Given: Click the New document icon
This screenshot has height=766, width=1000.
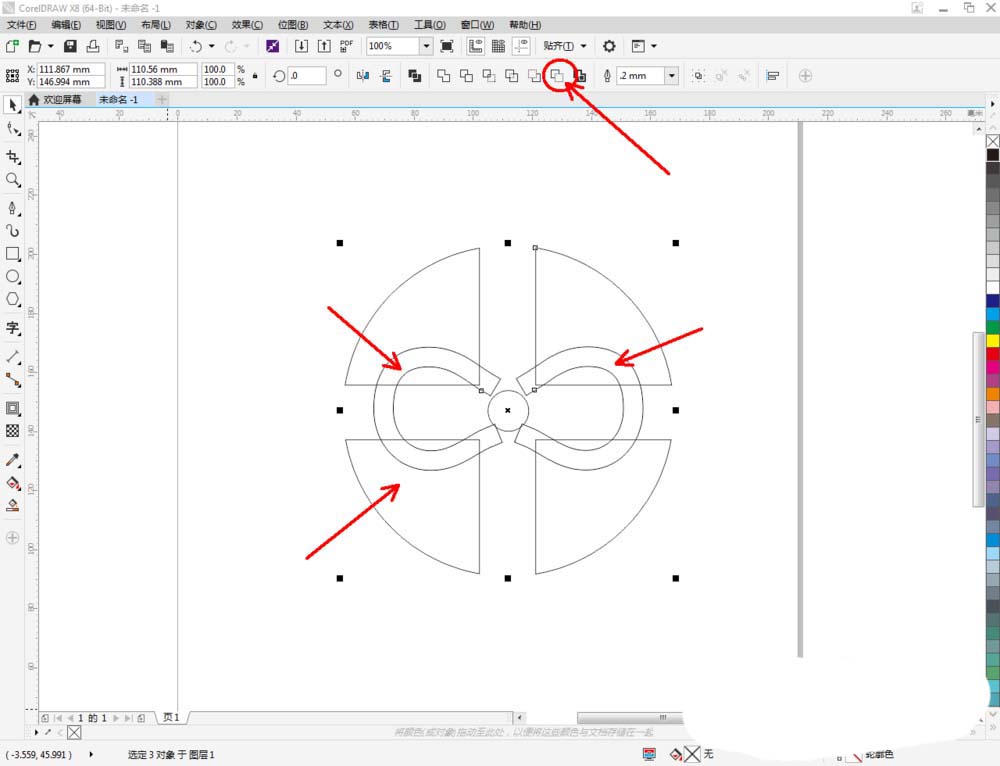Looking at the screenshot, I should [12, 46].
